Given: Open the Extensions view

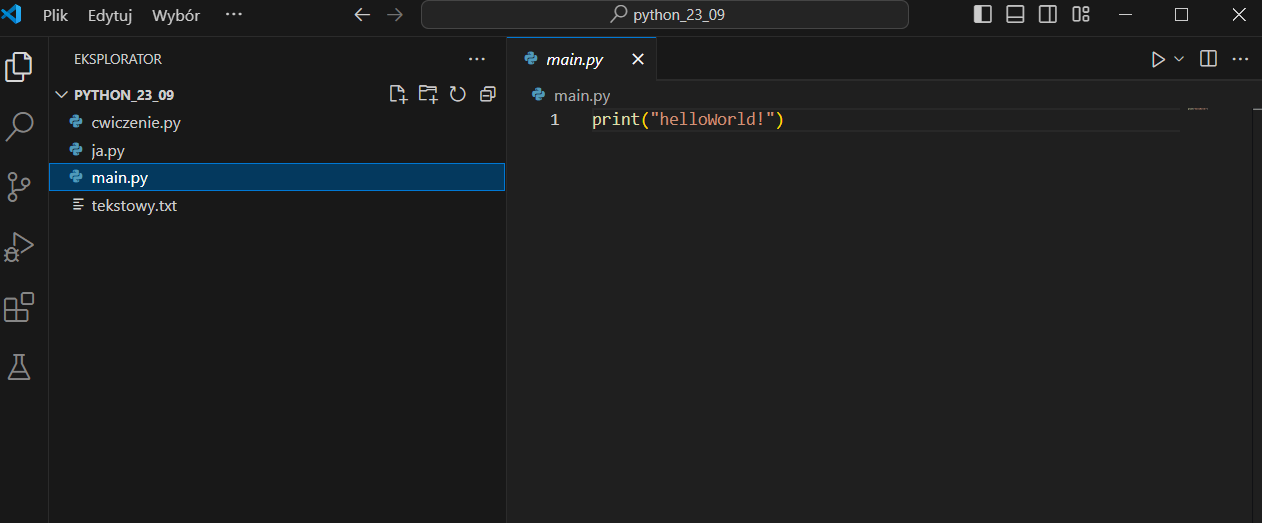Looking at the screenshot, I should pyautogui.click(x=20, y=307).
